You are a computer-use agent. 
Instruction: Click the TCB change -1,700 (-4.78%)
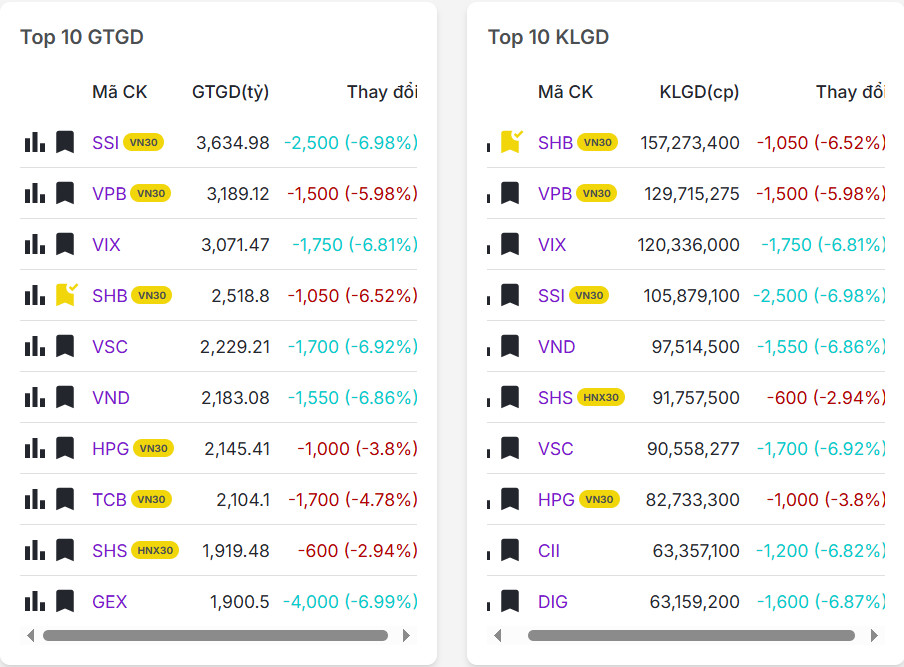(x=353, y=500)
